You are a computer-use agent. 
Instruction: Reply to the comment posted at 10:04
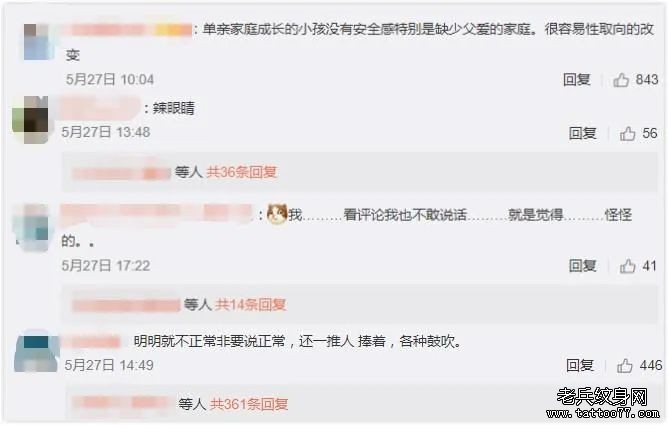576,80
